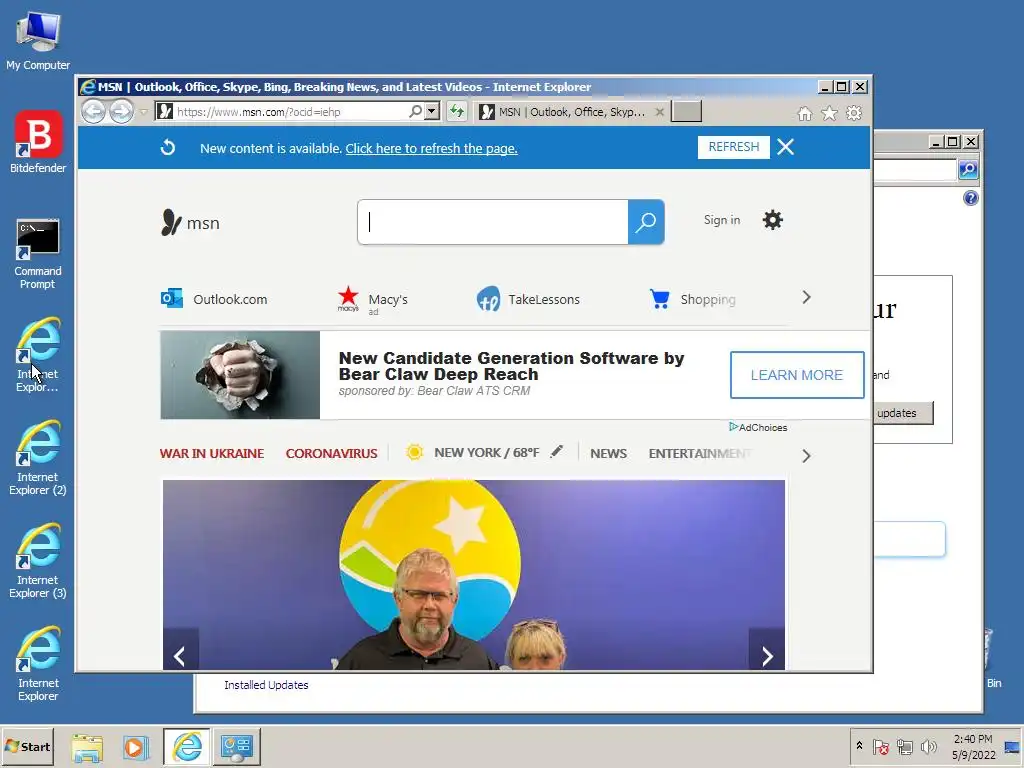Show hidden tray icons arrow
Screen dimensions: 1024x768
click(x=859, y=746)
